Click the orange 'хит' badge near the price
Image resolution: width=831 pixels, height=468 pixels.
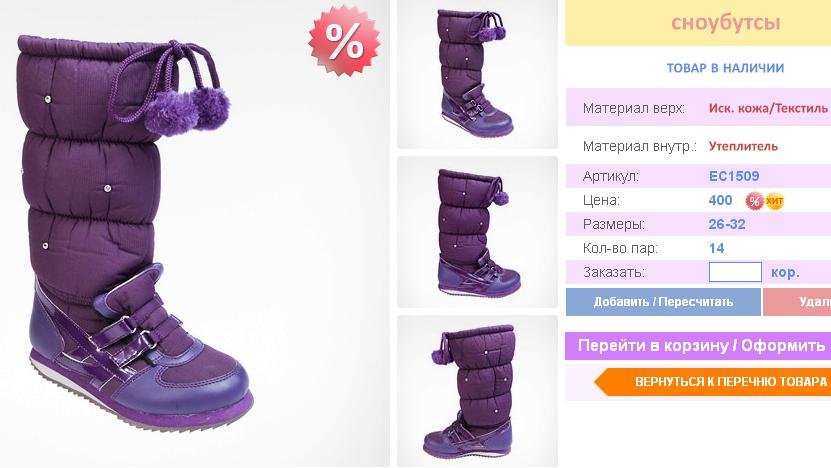tap(774, 201)
